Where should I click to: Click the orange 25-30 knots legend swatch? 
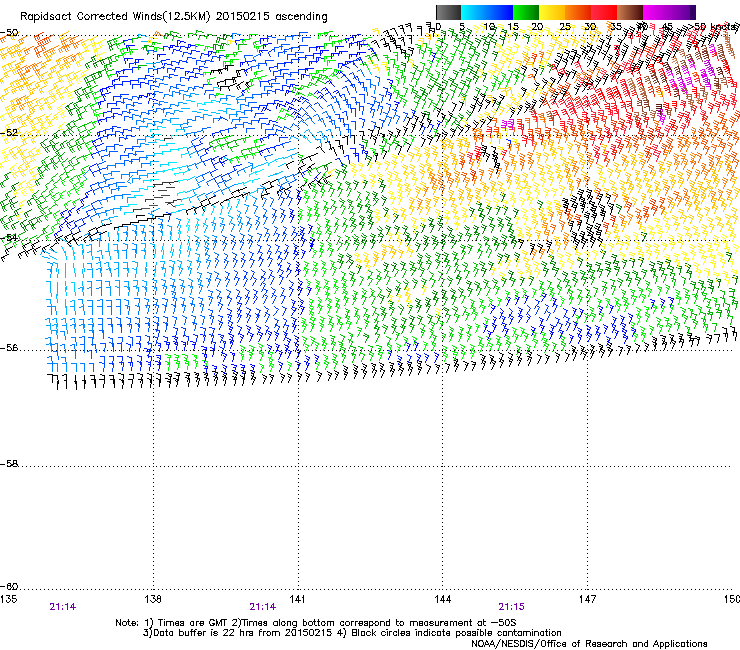[x=578, y=12]
